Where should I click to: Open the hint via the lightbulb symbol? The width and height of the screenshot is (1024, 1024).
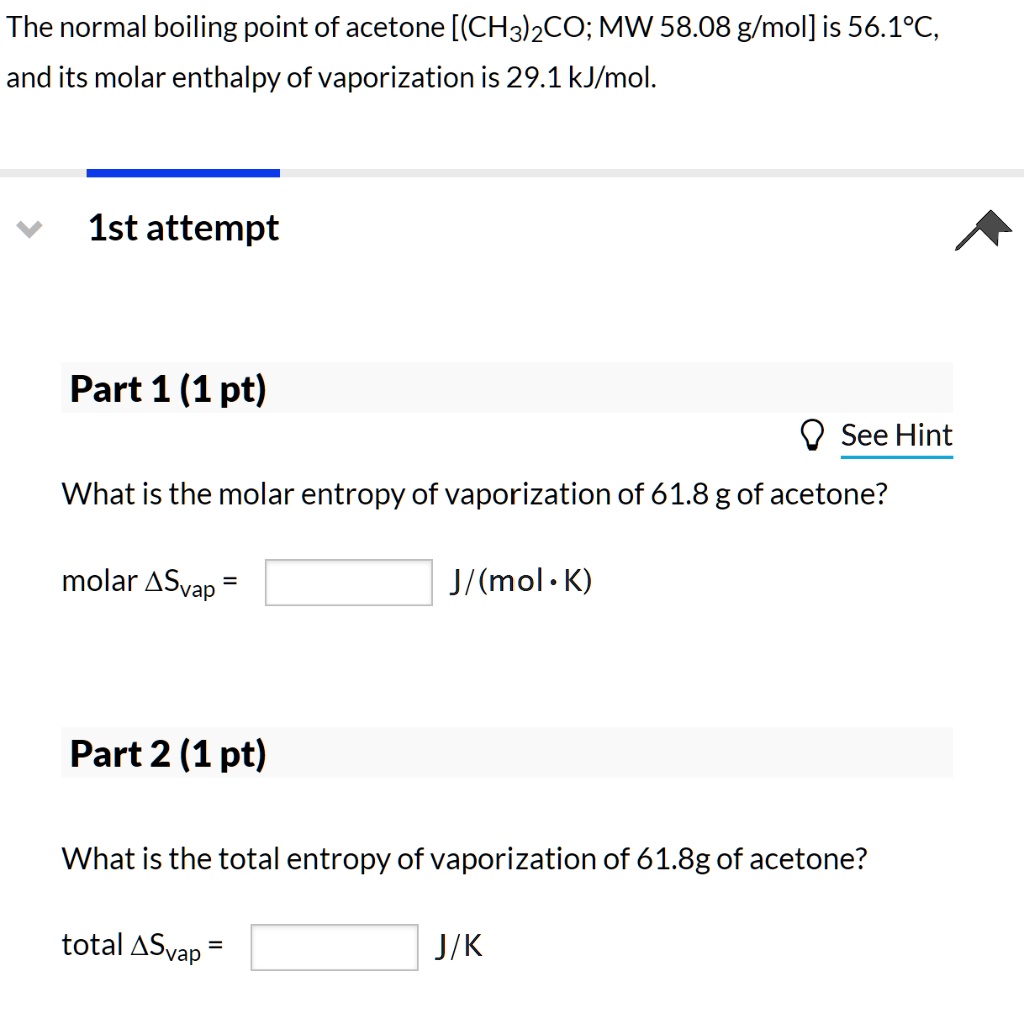(x=812, y=435)
